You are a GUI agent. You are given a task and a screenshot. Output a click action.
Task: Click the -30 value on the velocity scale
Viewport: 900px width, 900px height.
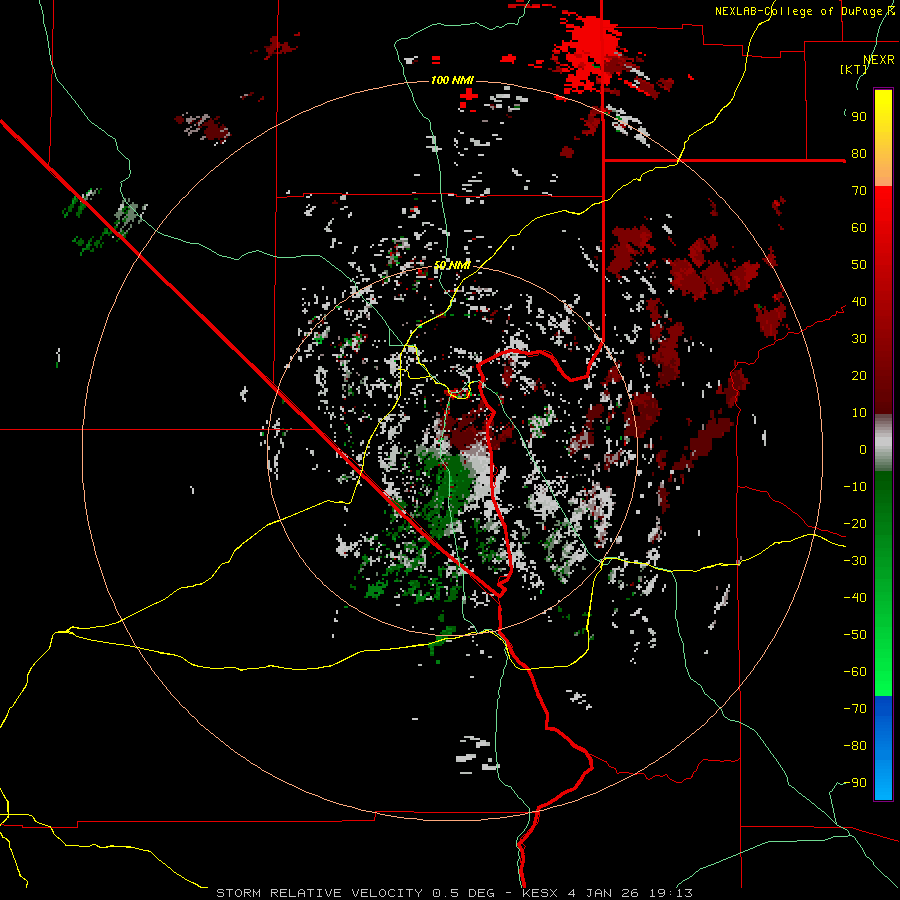[x=855, y=561]
